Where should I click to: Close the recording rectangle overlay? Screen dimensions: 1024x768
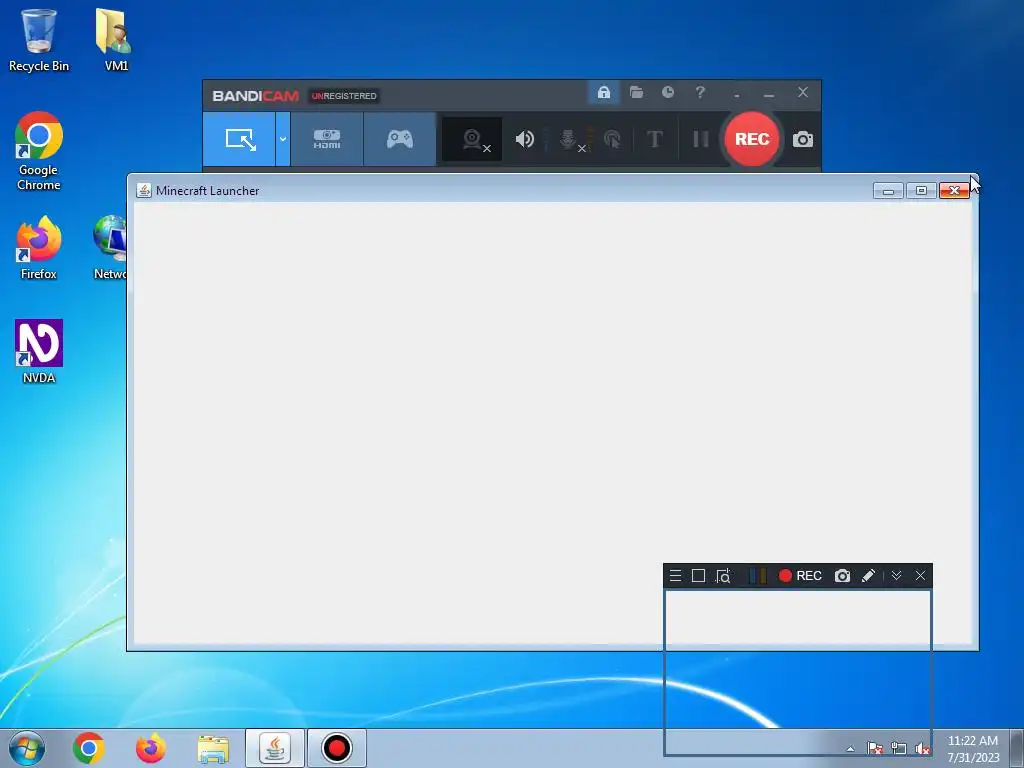click(x=920, y=575)
